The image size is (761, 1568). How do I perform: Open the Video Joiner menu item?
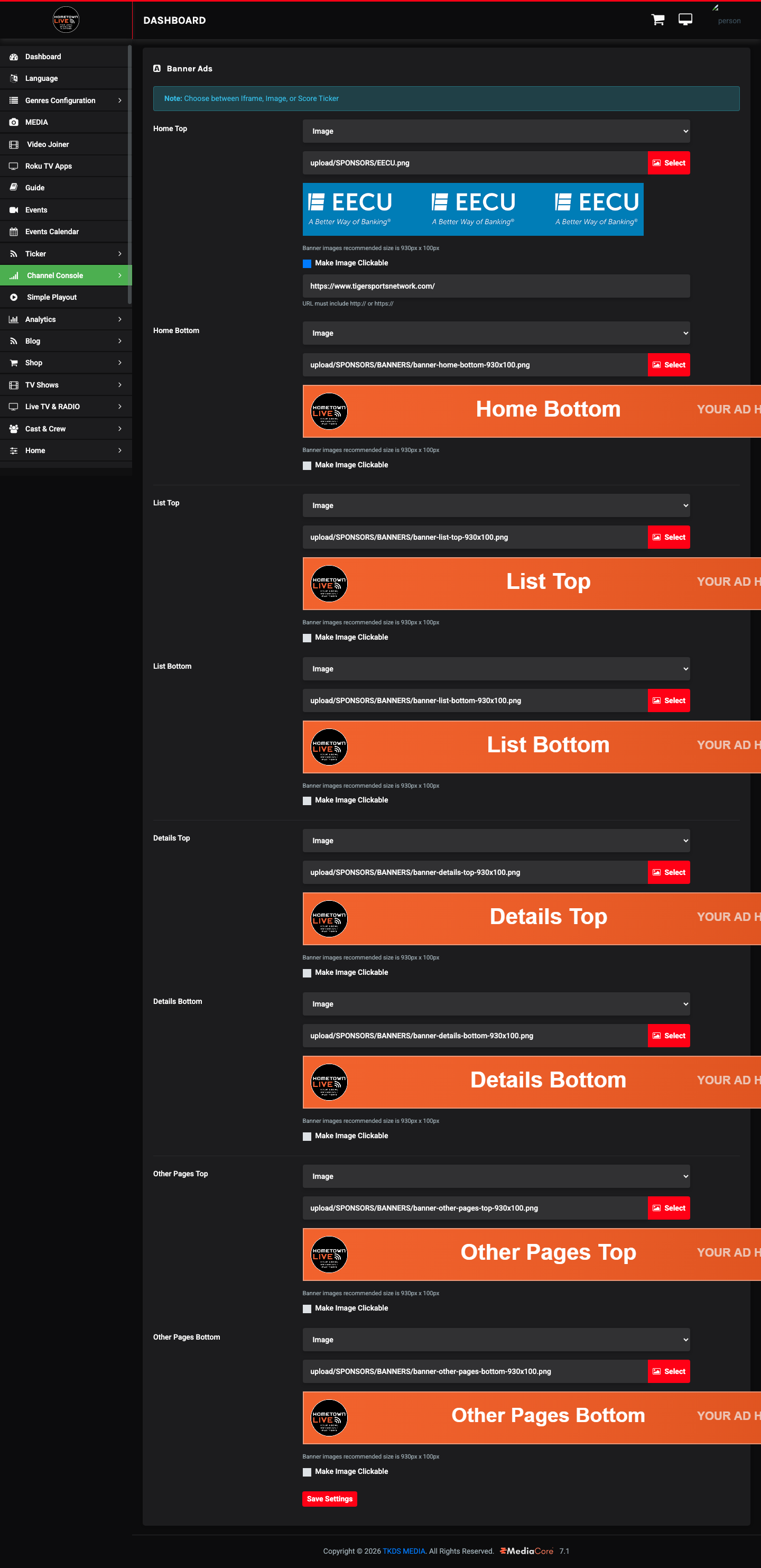pos(64,144)
